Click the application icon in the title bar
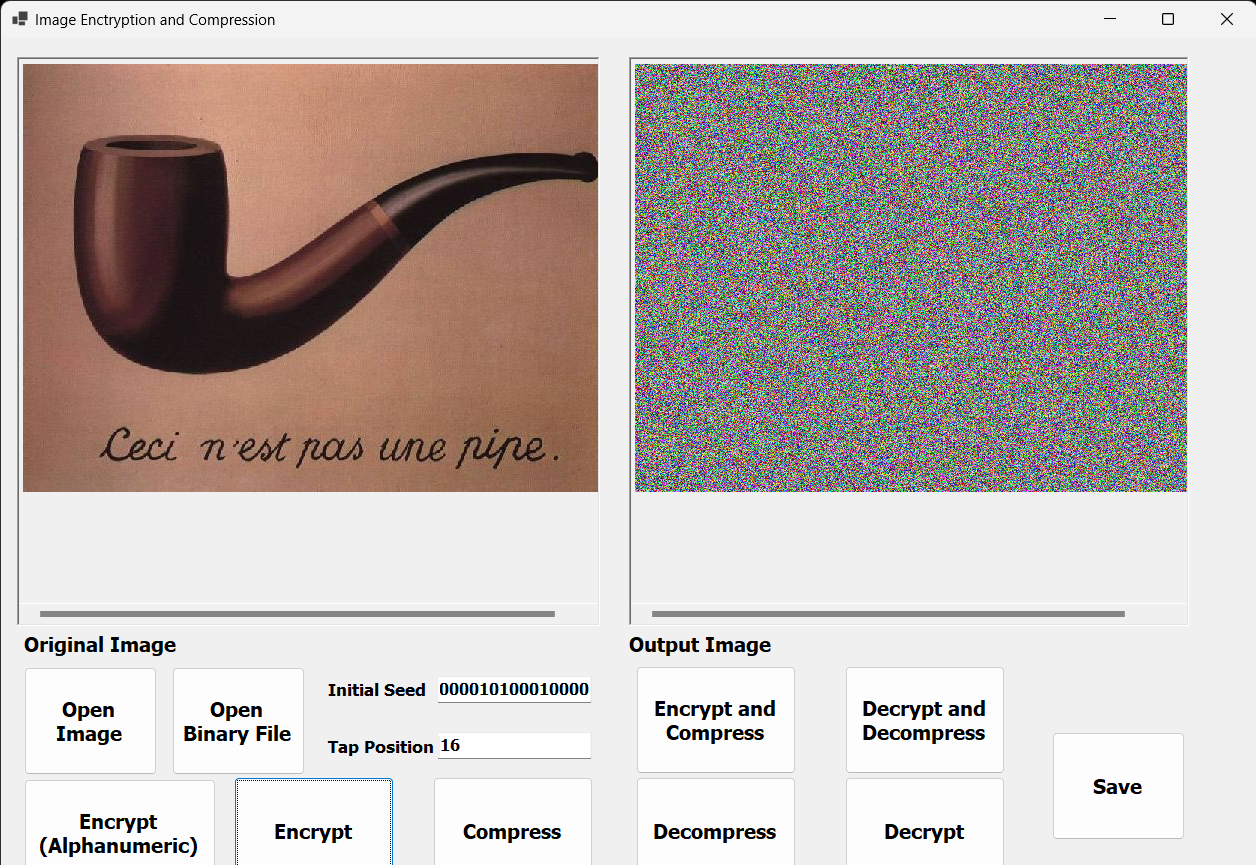Viewport: 1256px width, 865px height. coord(20,19)
